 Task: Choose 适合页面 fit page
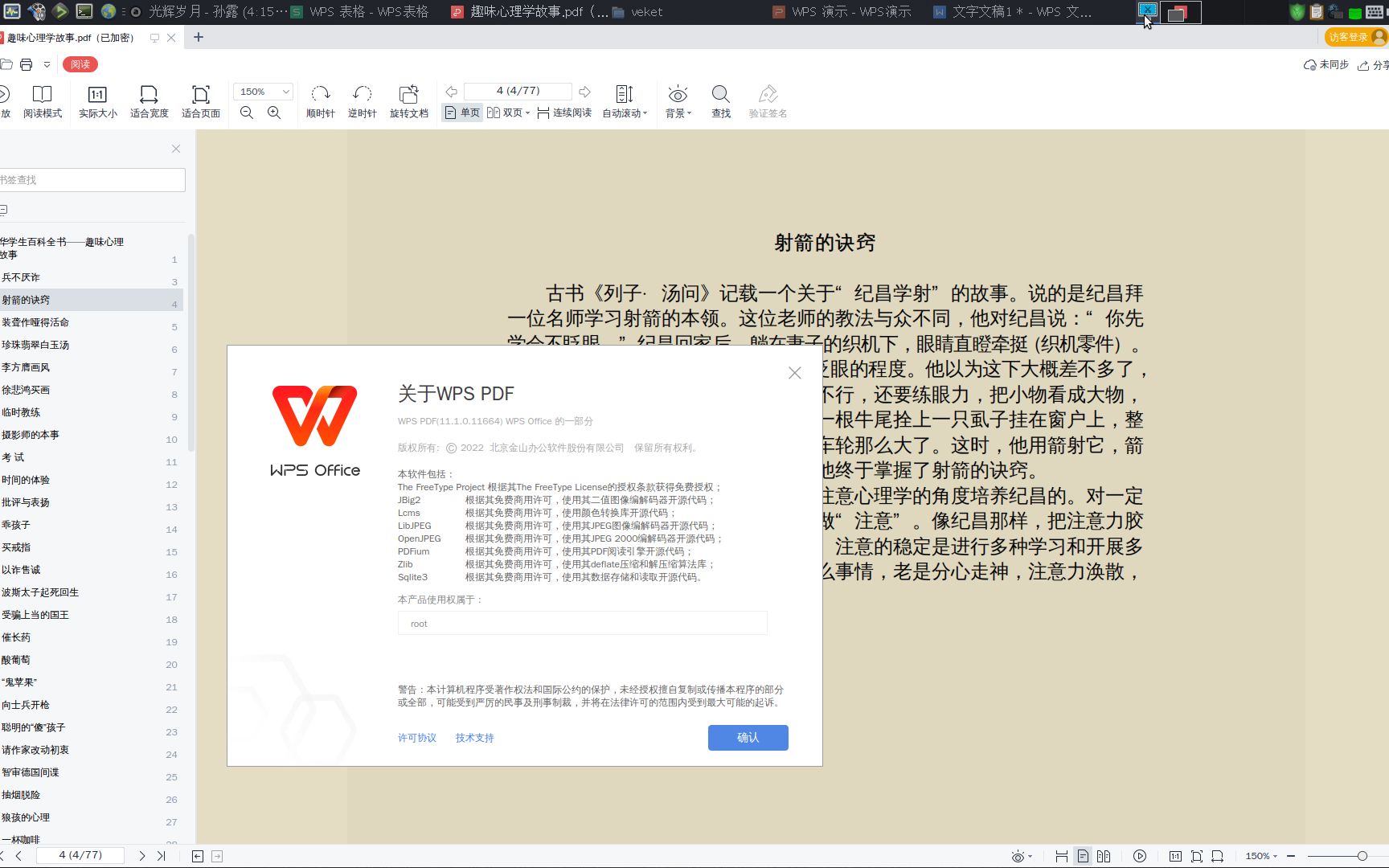click(x=201, y=102)
